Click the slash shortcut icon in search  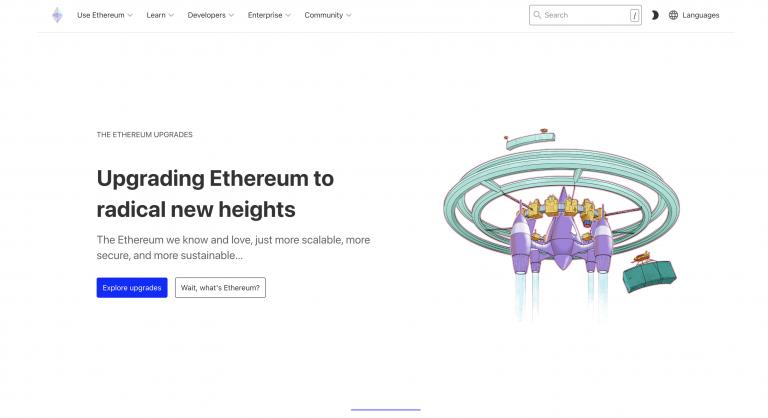tap(634, 16)
